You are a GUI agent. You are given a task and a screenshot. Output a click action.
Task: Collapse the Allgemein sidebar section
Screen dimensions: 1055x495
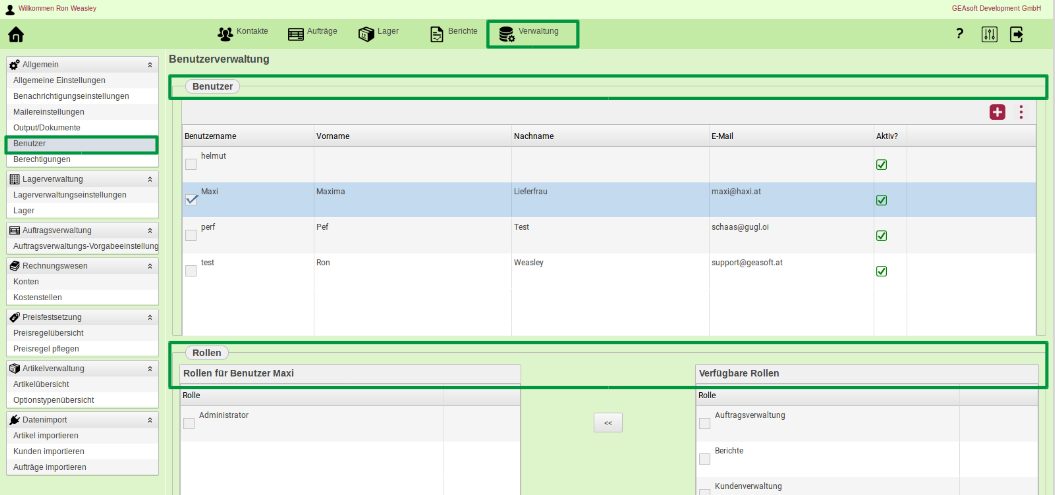[150, 65]
